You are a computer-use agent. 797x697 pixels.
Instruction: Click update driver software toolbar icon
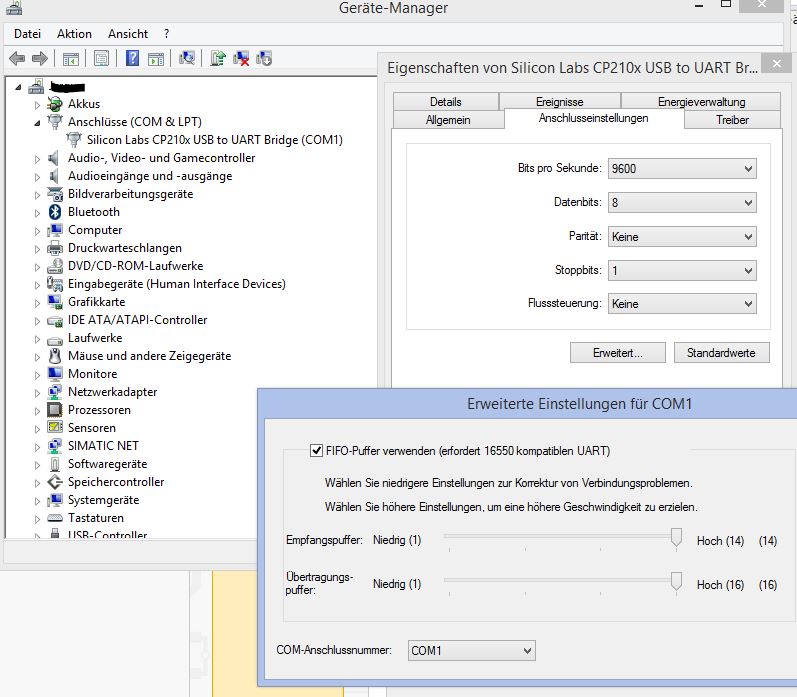point(218,58)
